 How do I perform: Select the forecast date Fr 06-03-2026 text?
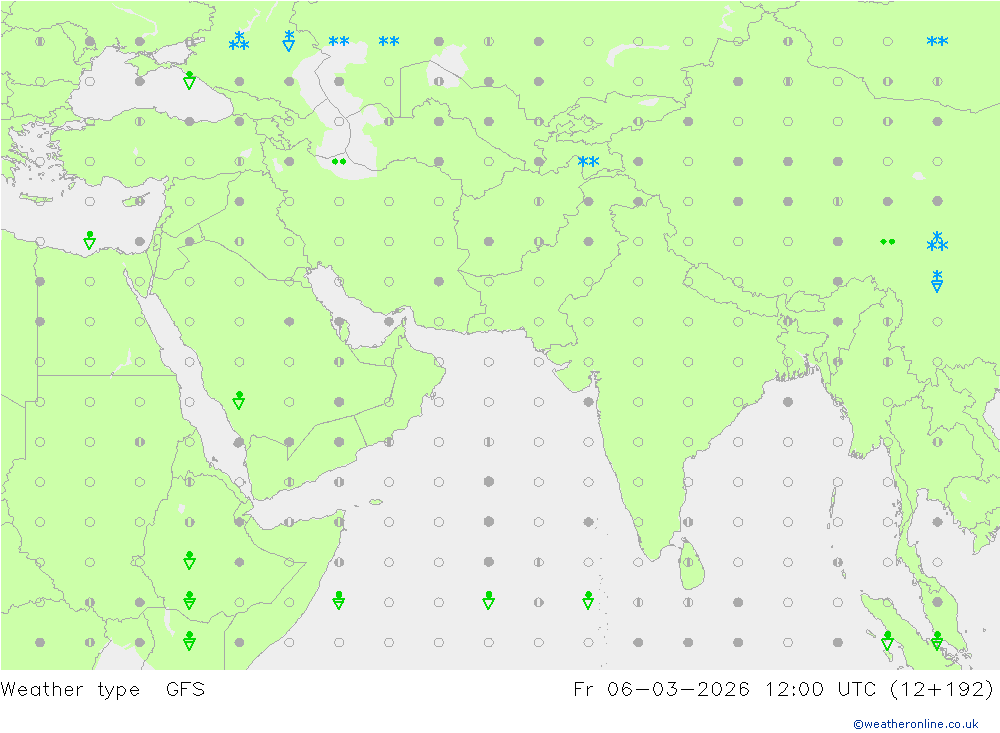660,689
